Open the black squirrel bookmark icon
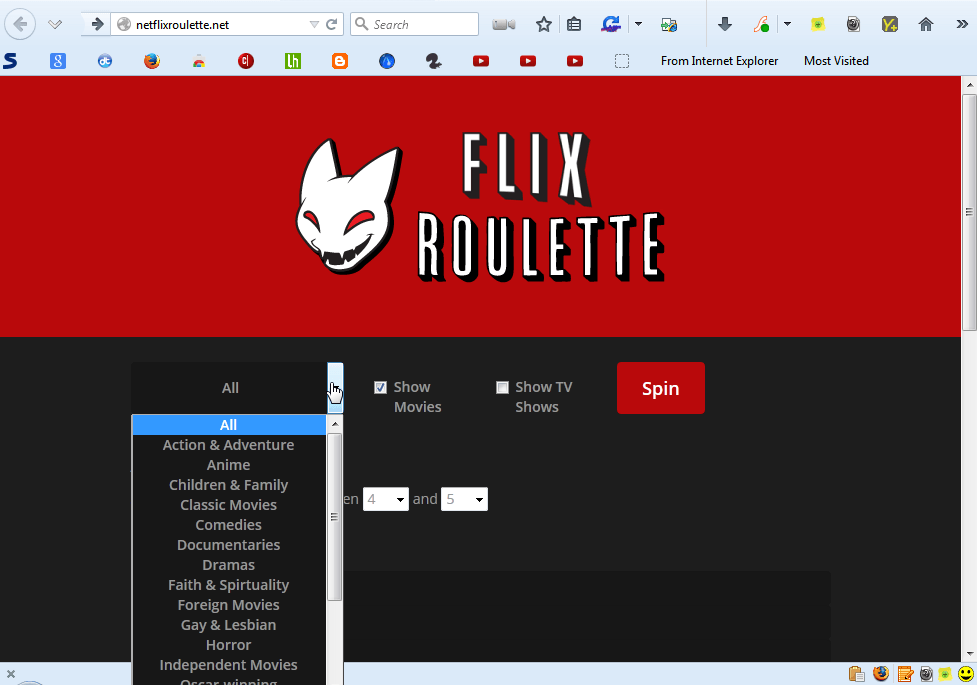Viewport: 977px width, 685px height. point(434,60)
